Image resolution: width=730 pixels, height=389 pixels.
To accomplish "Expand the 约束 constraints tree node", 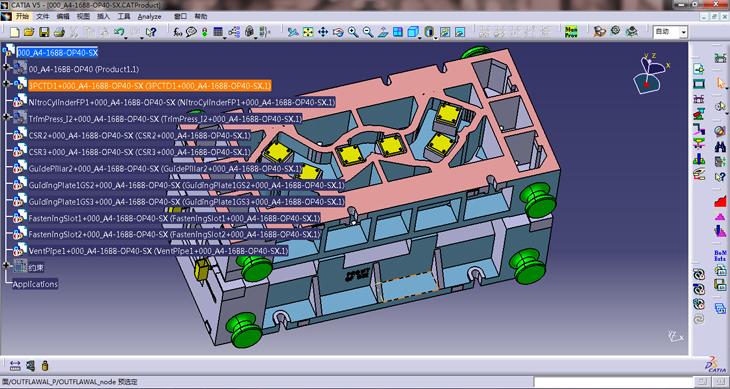I will [x=6, y=265].
